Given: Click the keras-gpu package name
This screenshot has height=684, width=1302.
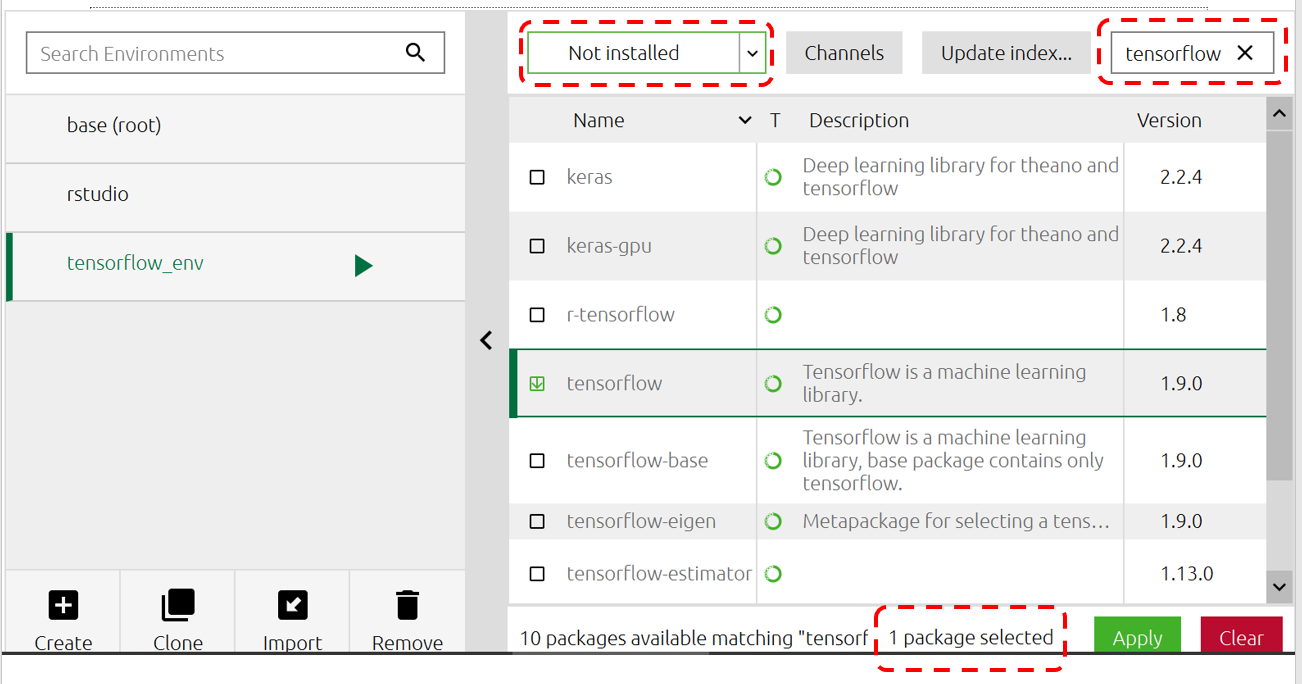Looking at the screenshot, I should pos(609,245).
